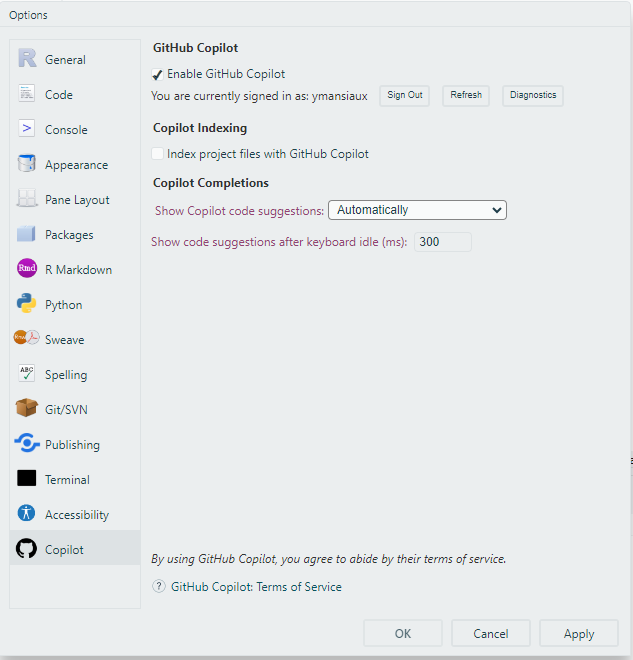Click the Sign Out button

tap(404, 96)
